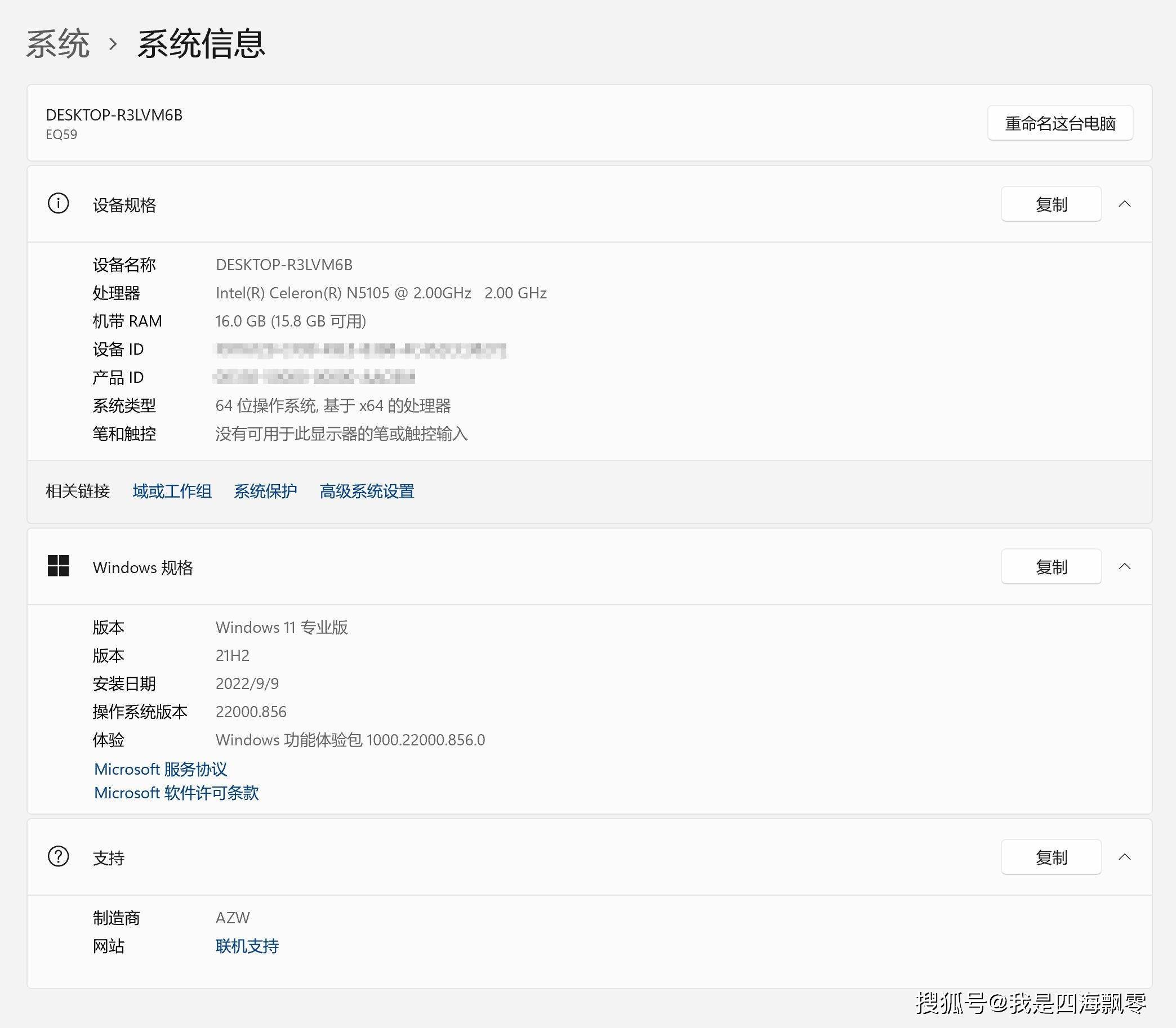
Task: Open Microsoft 软件许可条款 link
Action: coord(176,793)
